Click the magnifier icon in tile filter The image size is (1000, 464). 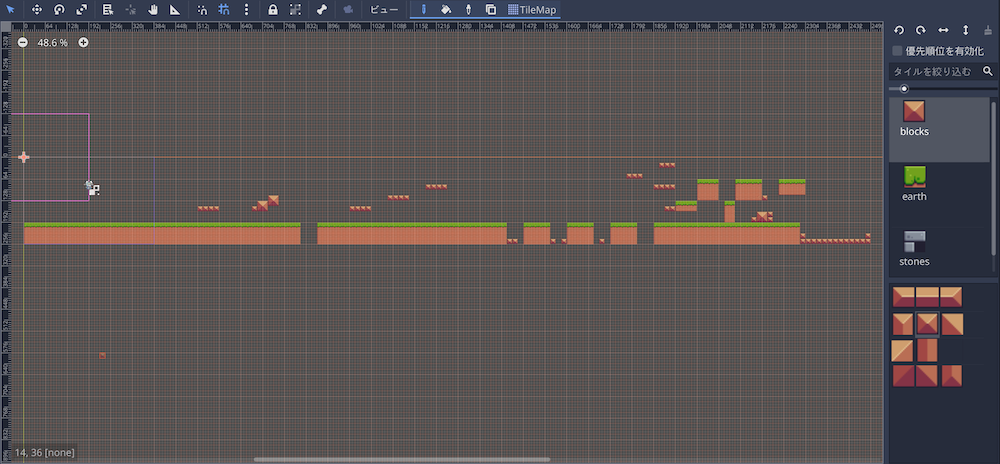click(988, 71)
